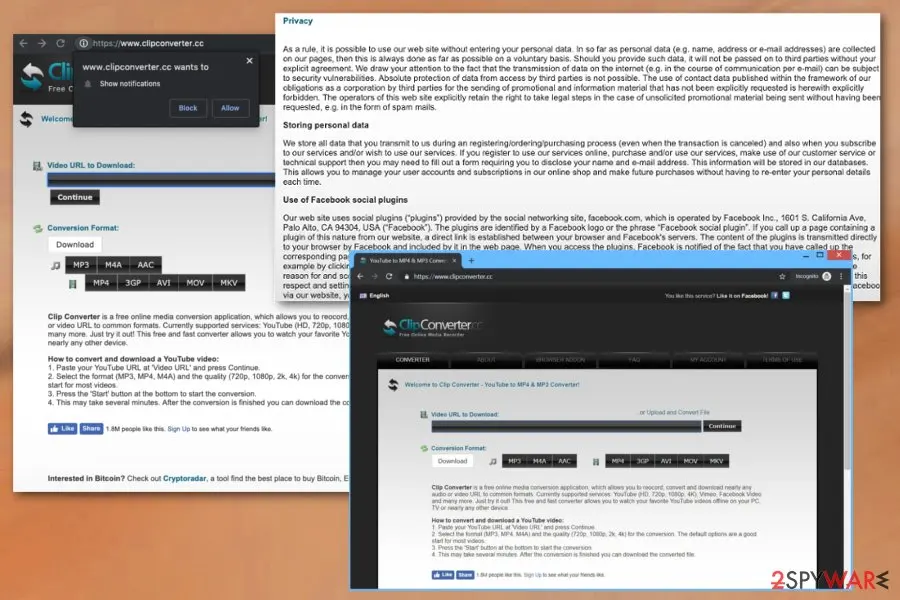
Task: Click the left window's Video URL field
Action: tap(161, 180)
